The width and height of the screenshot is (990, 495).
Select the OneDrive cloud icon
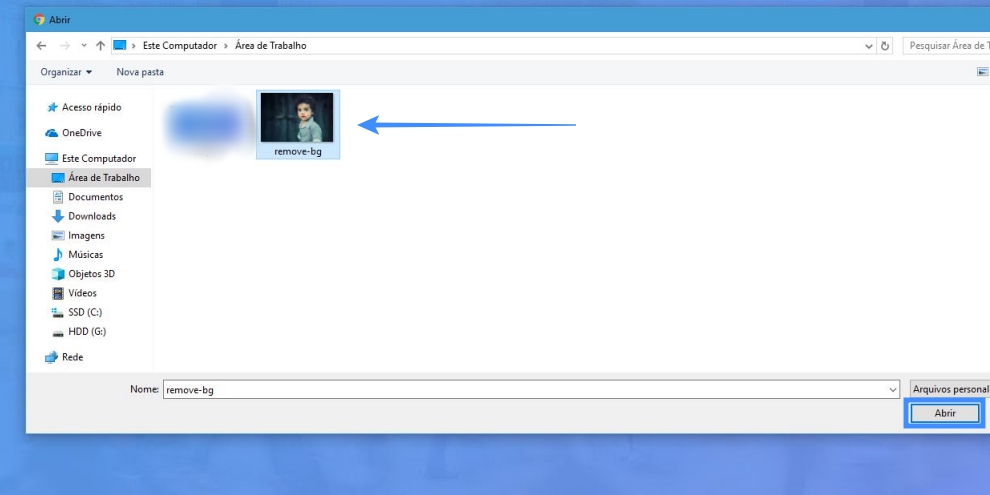[x=53, y=133]
